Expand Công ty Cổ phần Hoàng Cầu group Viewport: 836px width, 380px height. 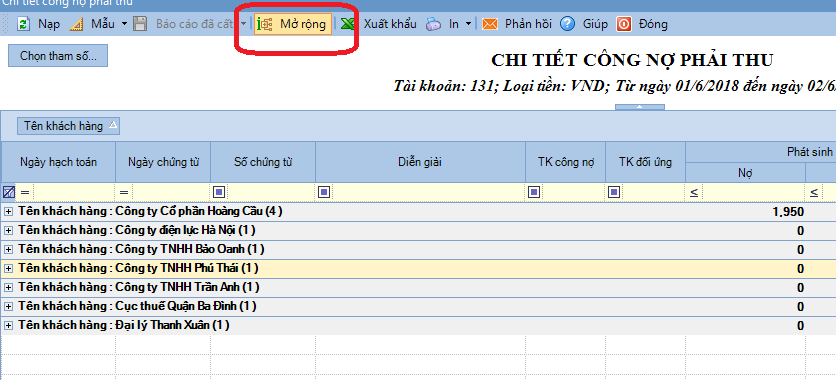8,212
